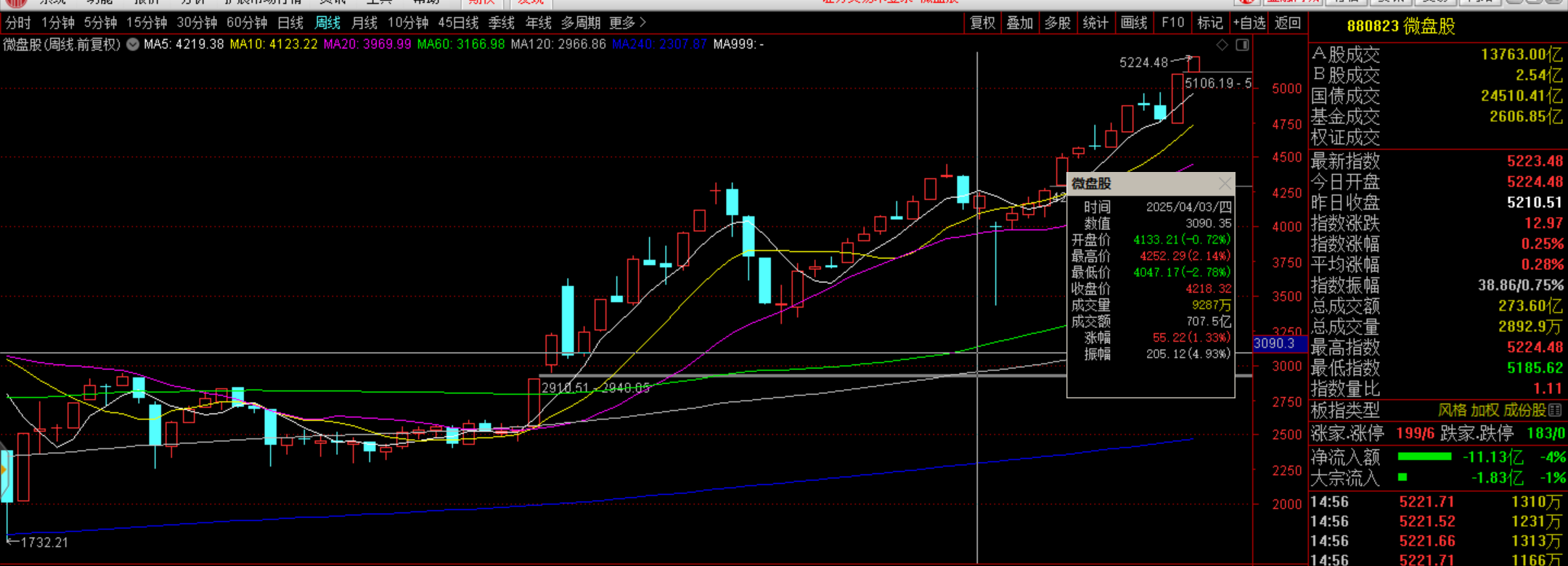The height and width of the screenshot is (566, 1568).
Task: Click the MA999 indicator label
Action: click(738, 44)
